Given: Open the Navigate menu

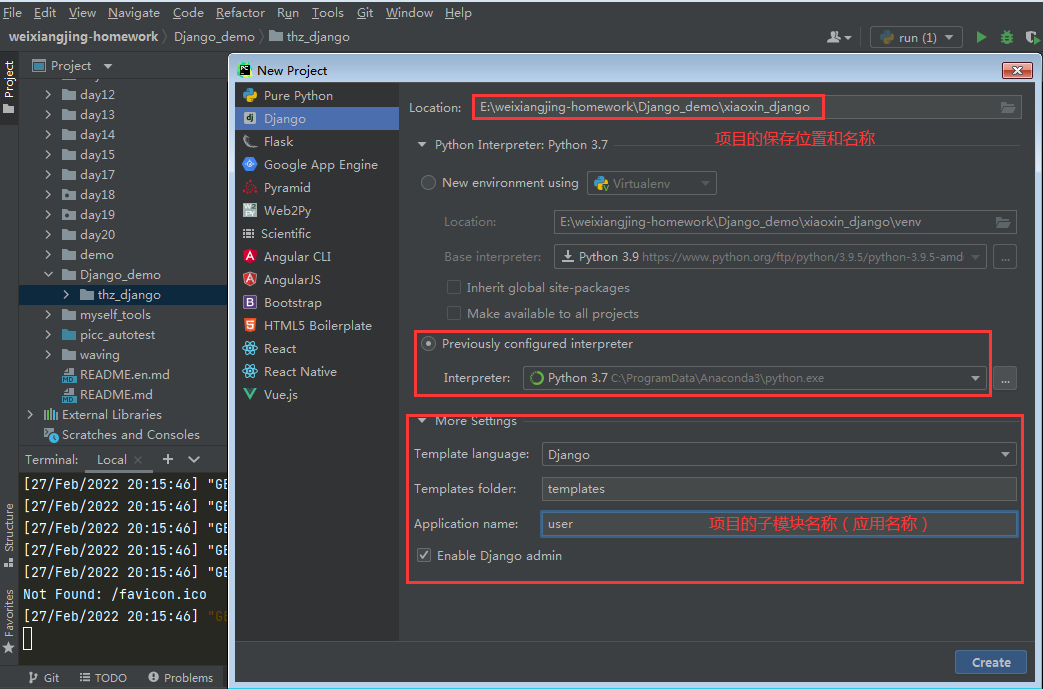Looking at the screenshot, I should coord(134,13).
